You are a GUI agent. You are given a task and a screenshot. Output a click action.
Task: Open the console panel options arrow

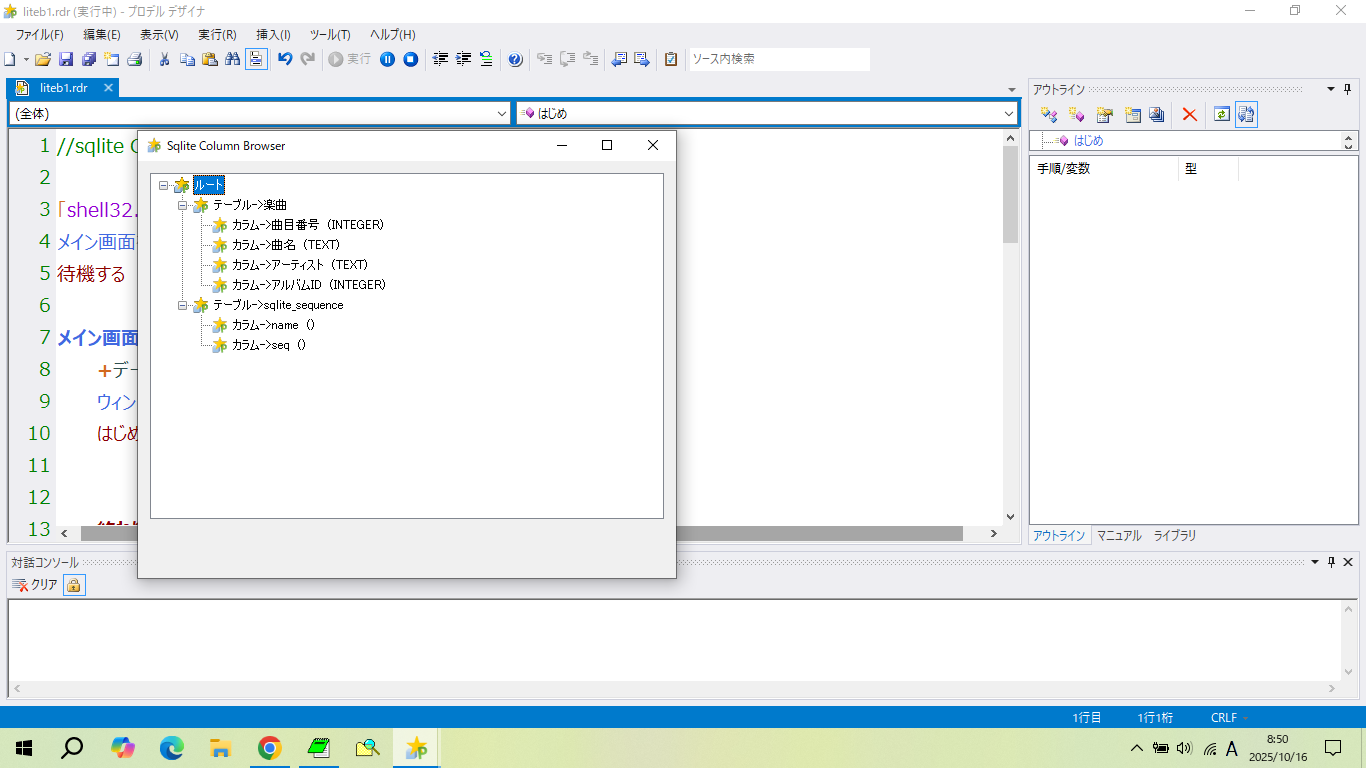tap(1315, 562)
